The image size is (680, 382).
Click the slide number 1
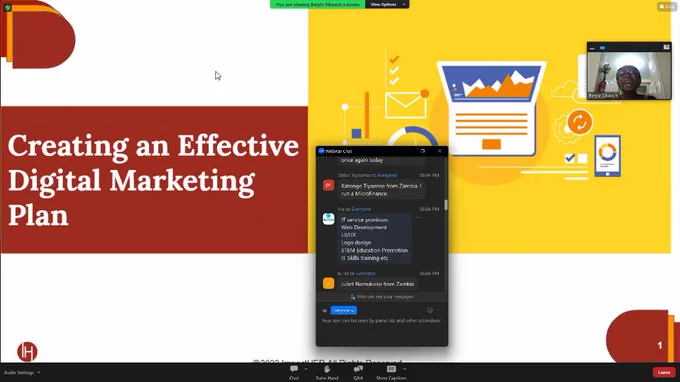(660, 345)
